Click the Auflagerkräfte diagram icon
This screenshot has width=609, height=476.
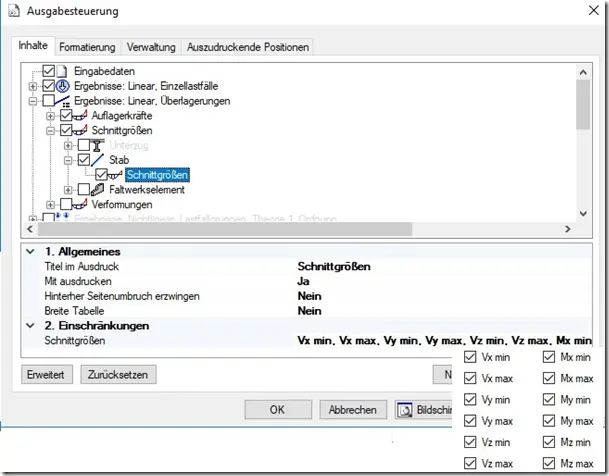(80, 115)
